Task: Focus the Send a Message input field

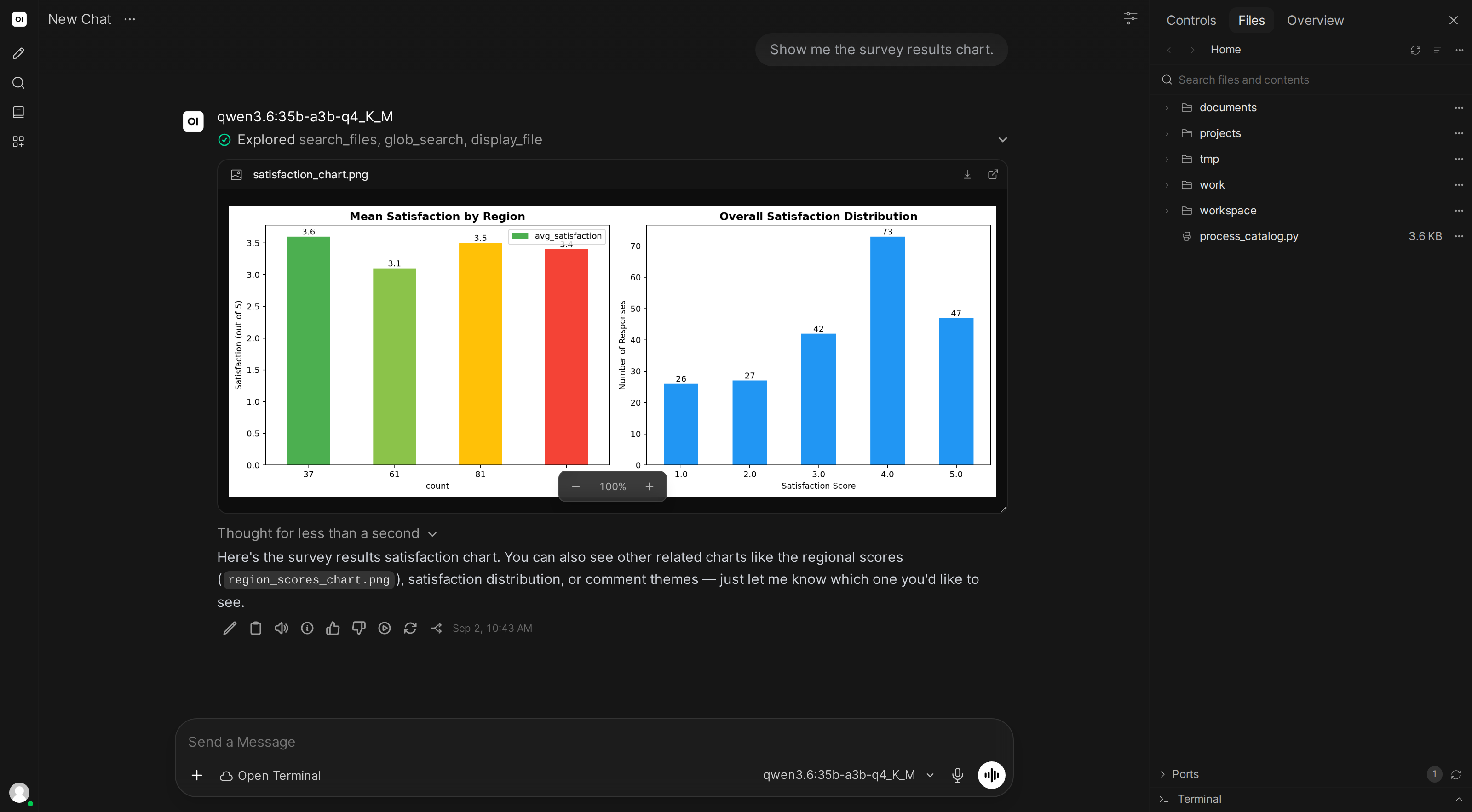Action: pos(594,742)
